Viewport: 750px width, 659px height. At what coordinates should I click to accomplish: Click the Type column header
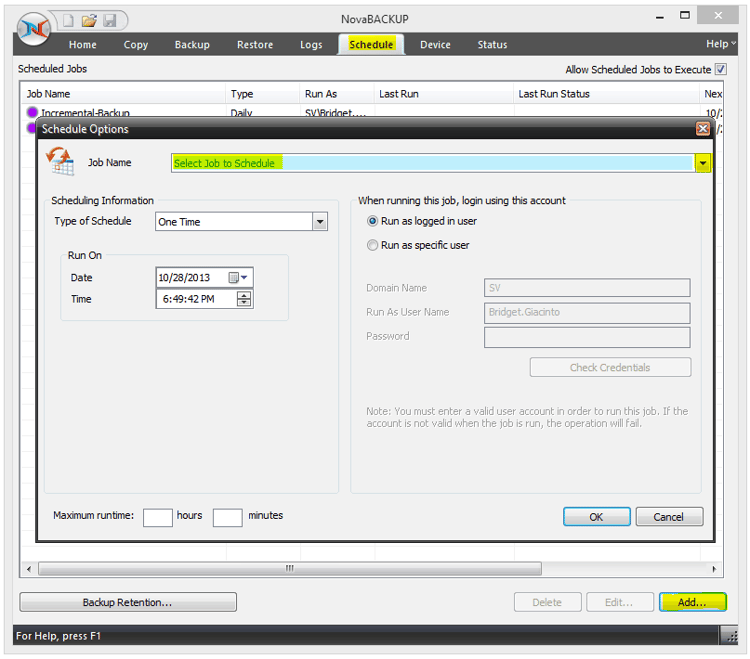(x=262, y=94)
